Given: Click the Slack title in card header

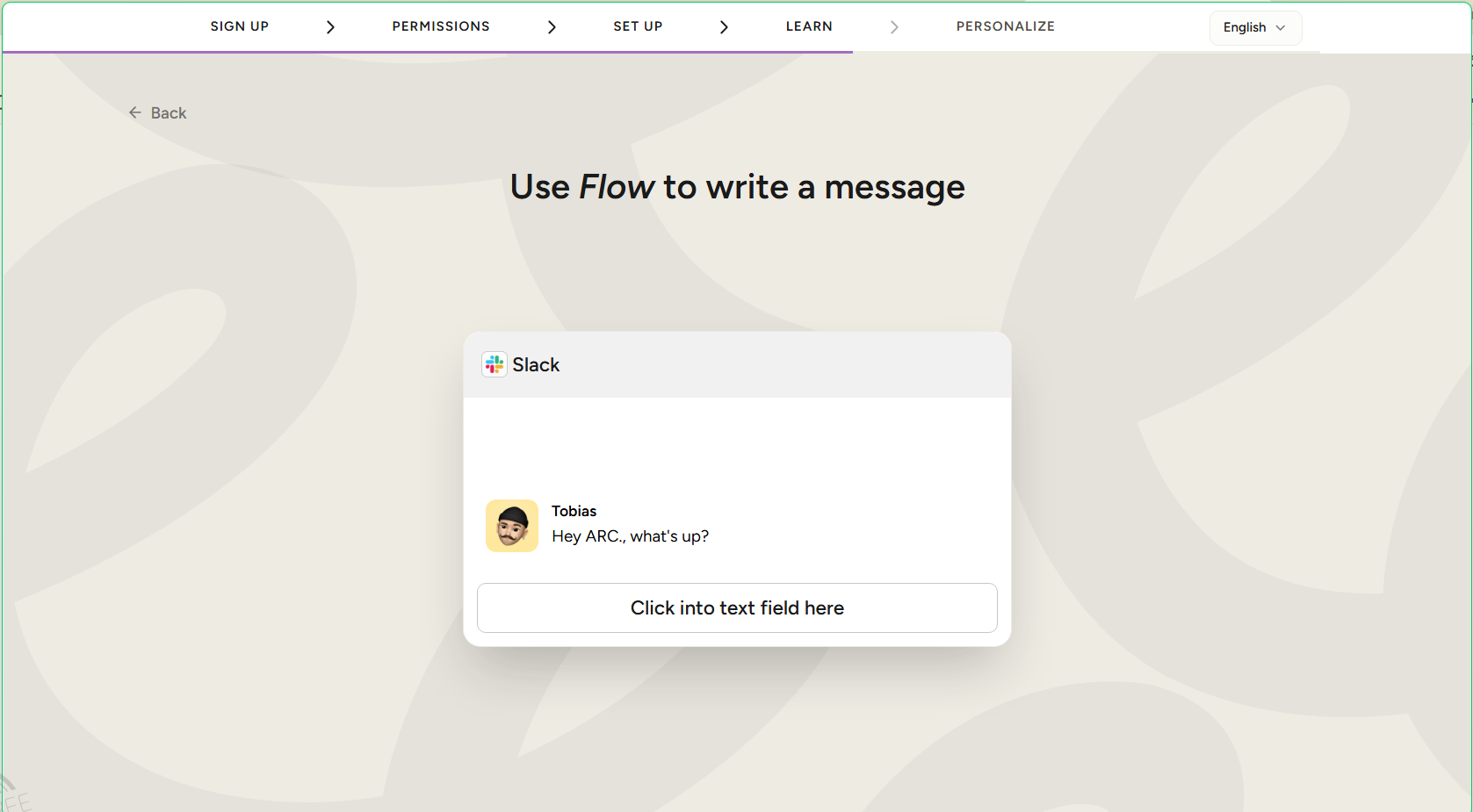Looking at the screenshot, I should tap(536, 364).
